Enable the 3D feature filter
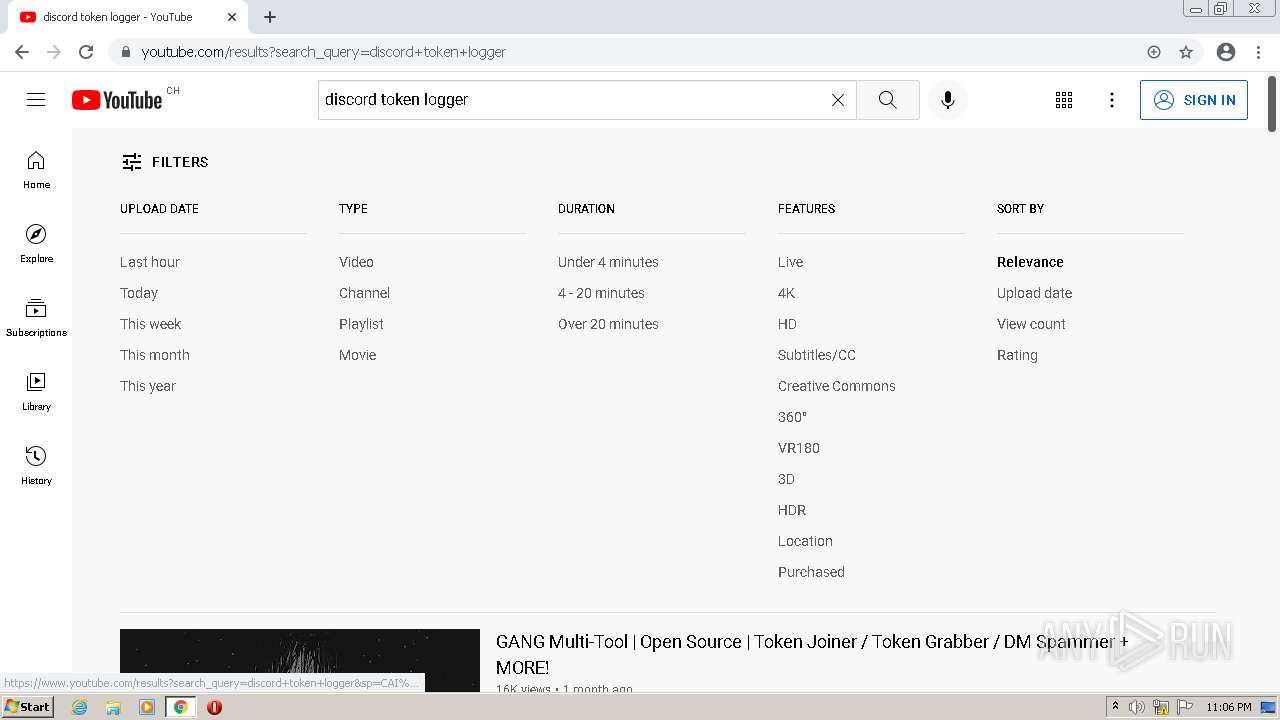 pyautogui.click(x=786, y=479)
